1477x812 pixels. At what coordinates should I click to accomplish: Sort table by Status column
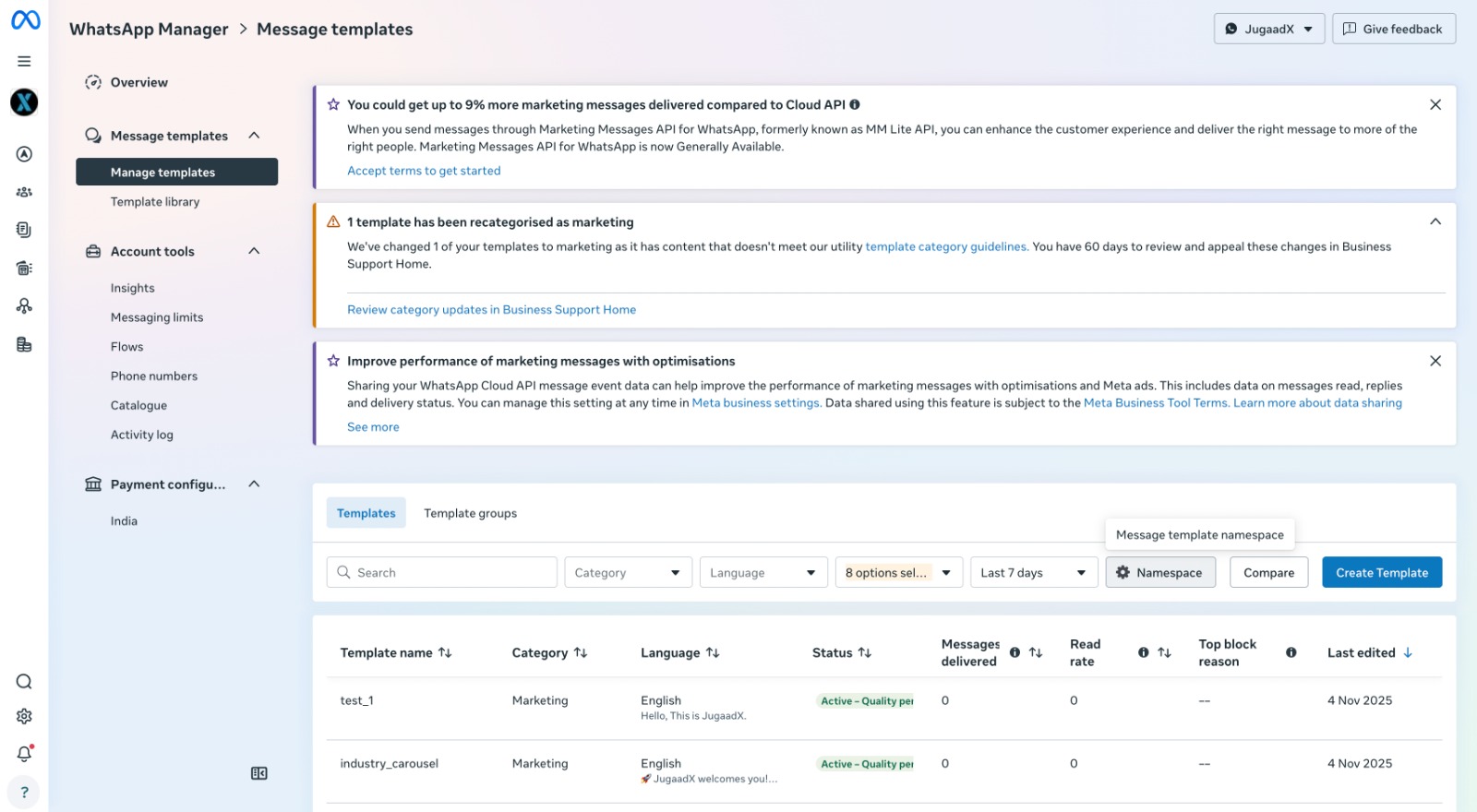point(864,652)
